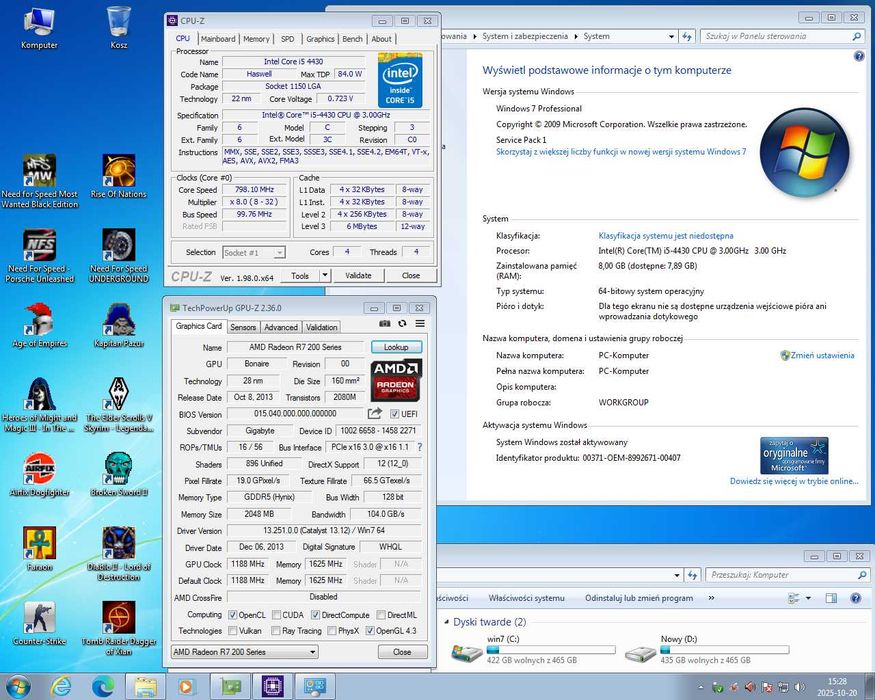Launch The Elder Scrolls V Skyrim
The height and width of the screenshot is (700, 875).
point(118,405)
